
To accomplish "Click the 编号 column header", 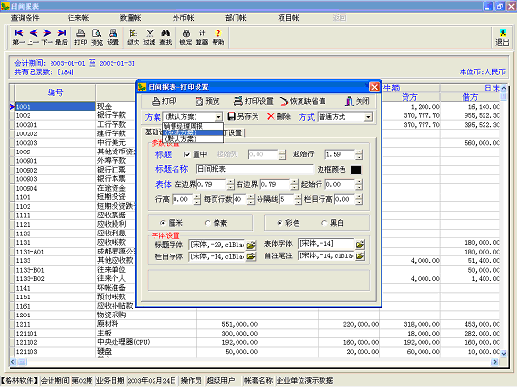I will (55, 93).
